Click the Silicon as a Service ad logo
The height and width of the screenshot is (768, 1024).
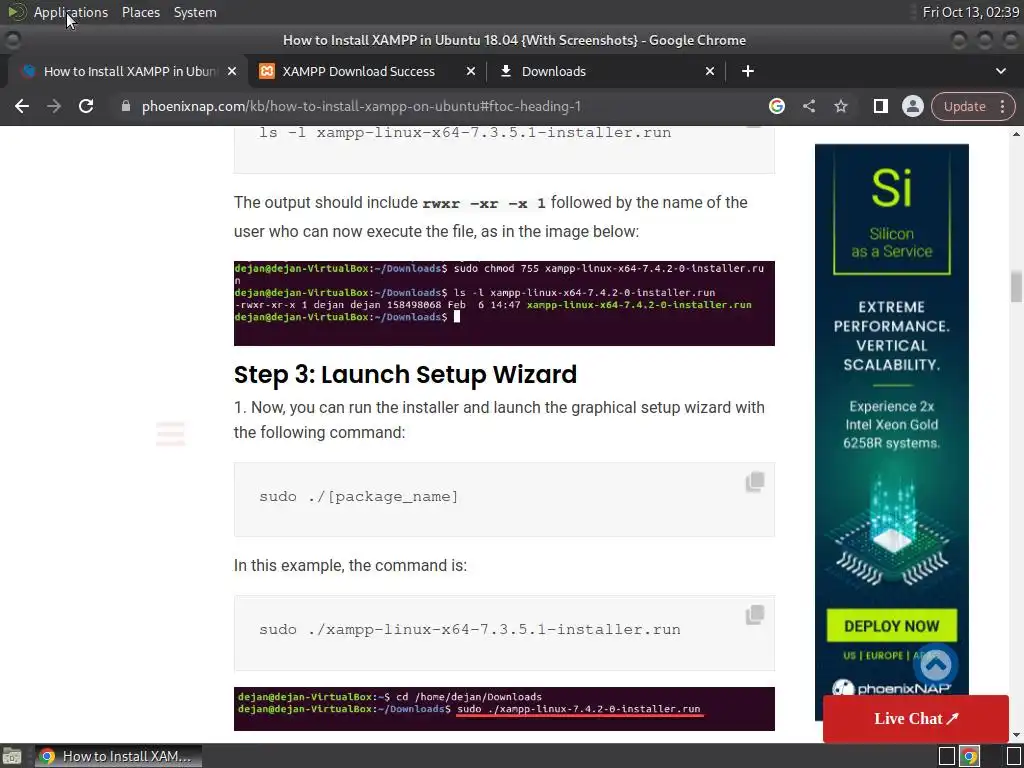[891, 212]
